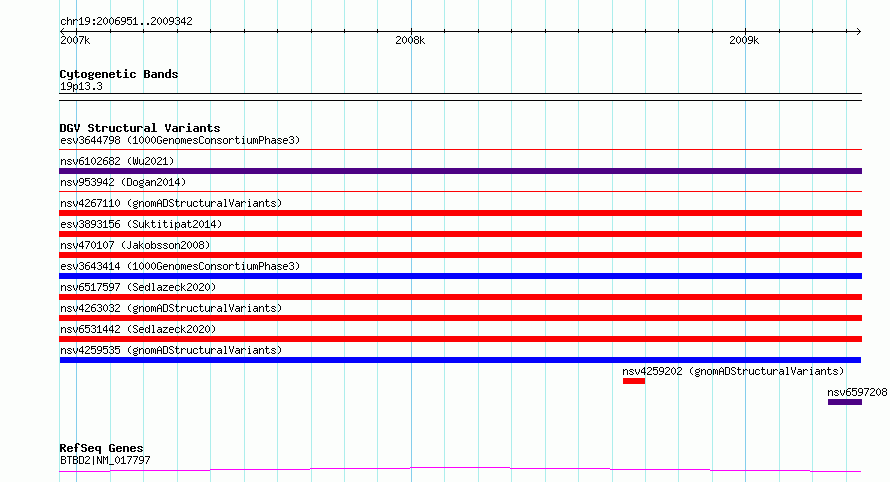Viewport: 890px width, 482px height.
Task: Click the 2008k ruler mark
Action: coord(410,40)
